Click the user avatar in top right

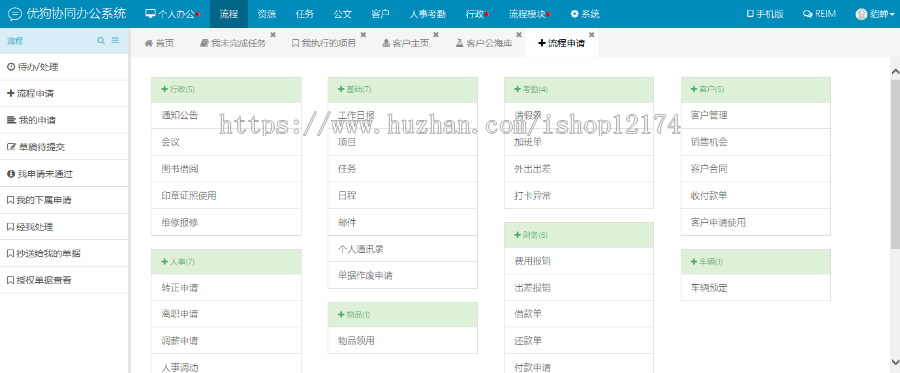click(861, 14)
